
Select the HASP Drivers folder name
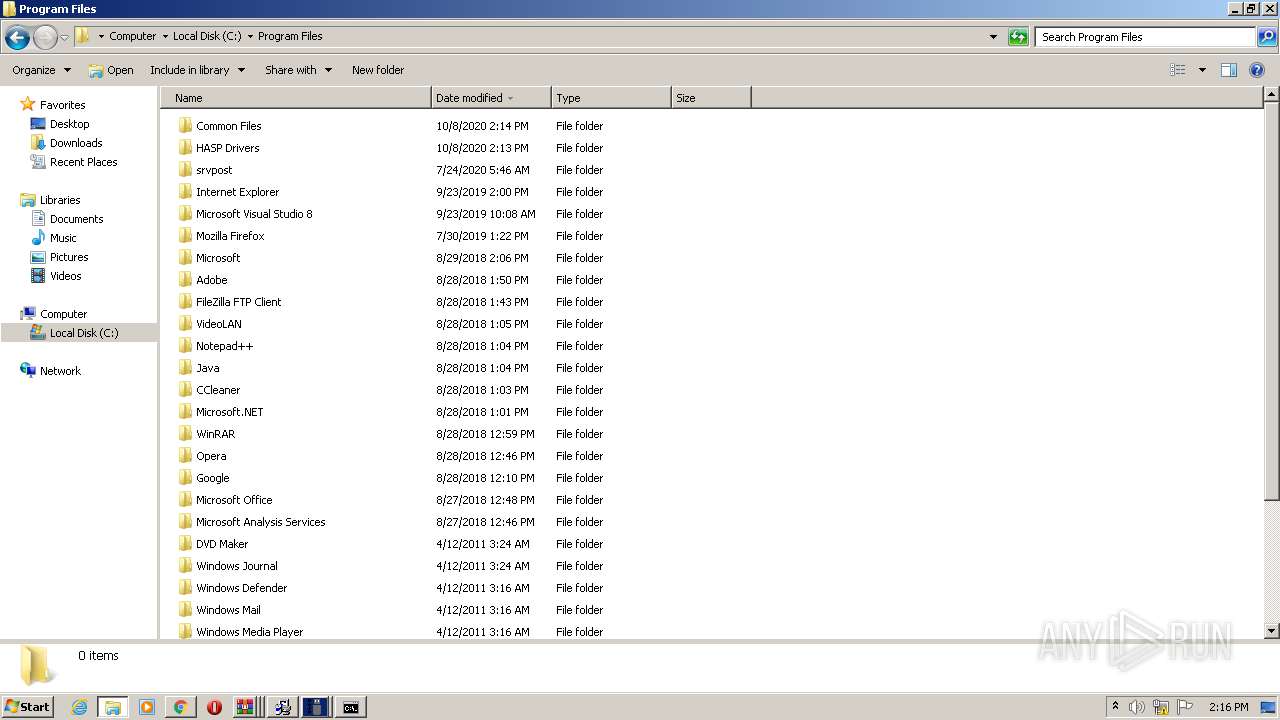point(228,148)
